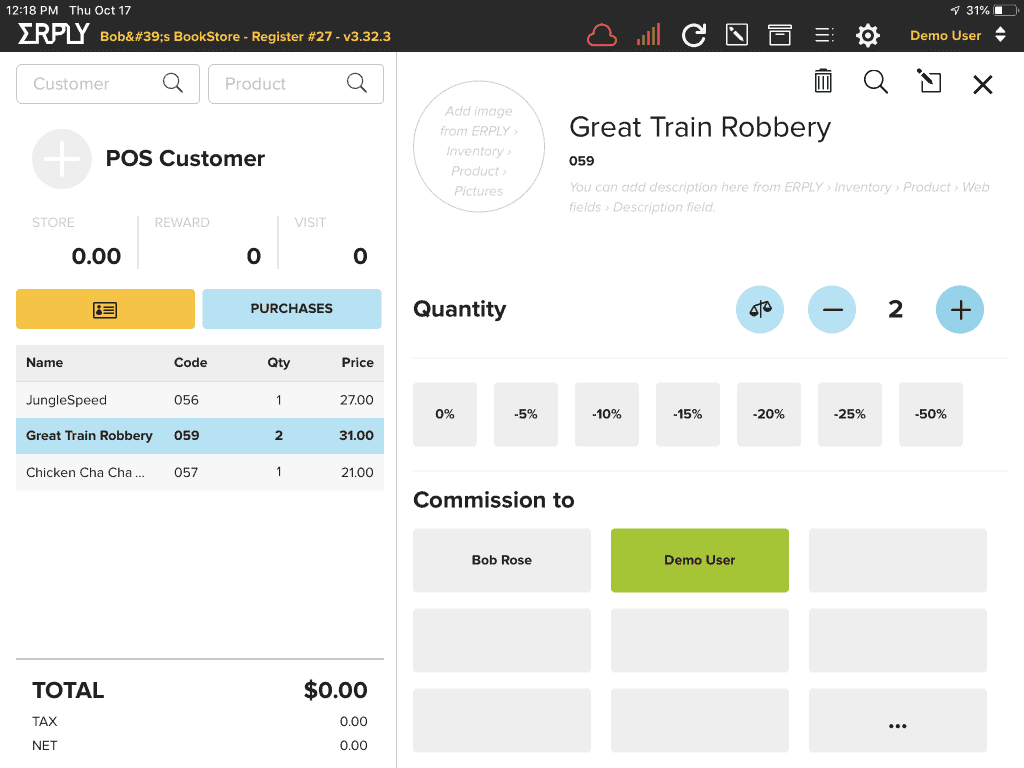
Task: Open the customer details card tab
Action: pyautogui.click(x=104, y=309)
